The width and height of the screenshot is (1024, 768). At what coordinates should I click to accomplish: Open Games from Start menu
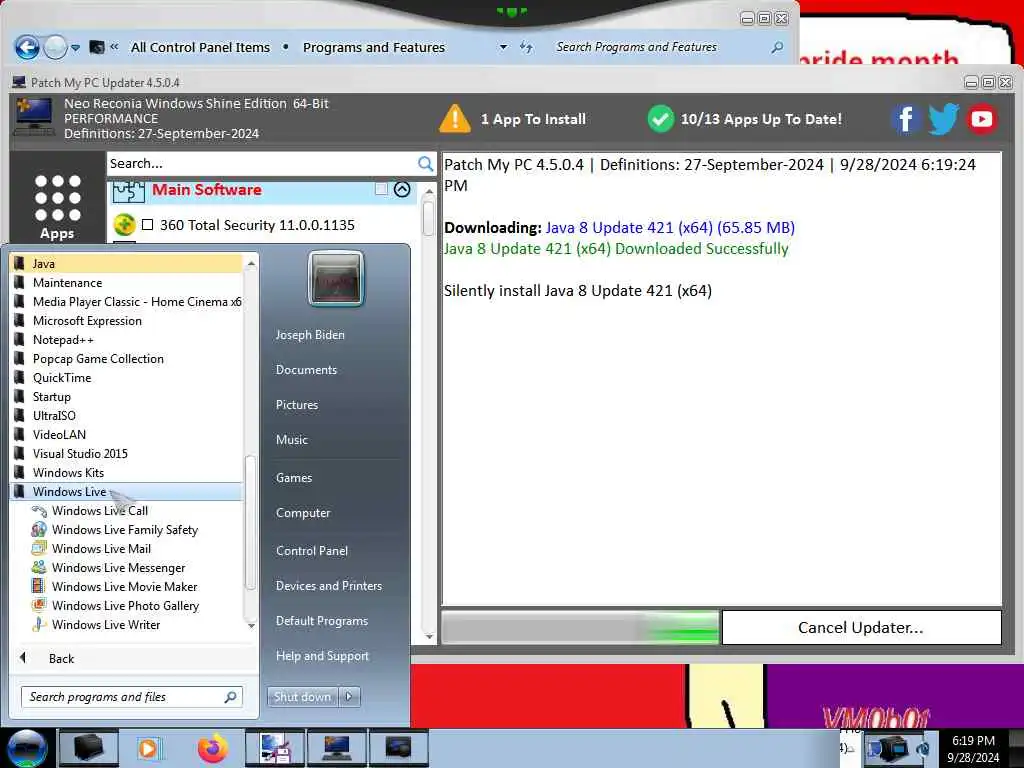tap(294, 478)
